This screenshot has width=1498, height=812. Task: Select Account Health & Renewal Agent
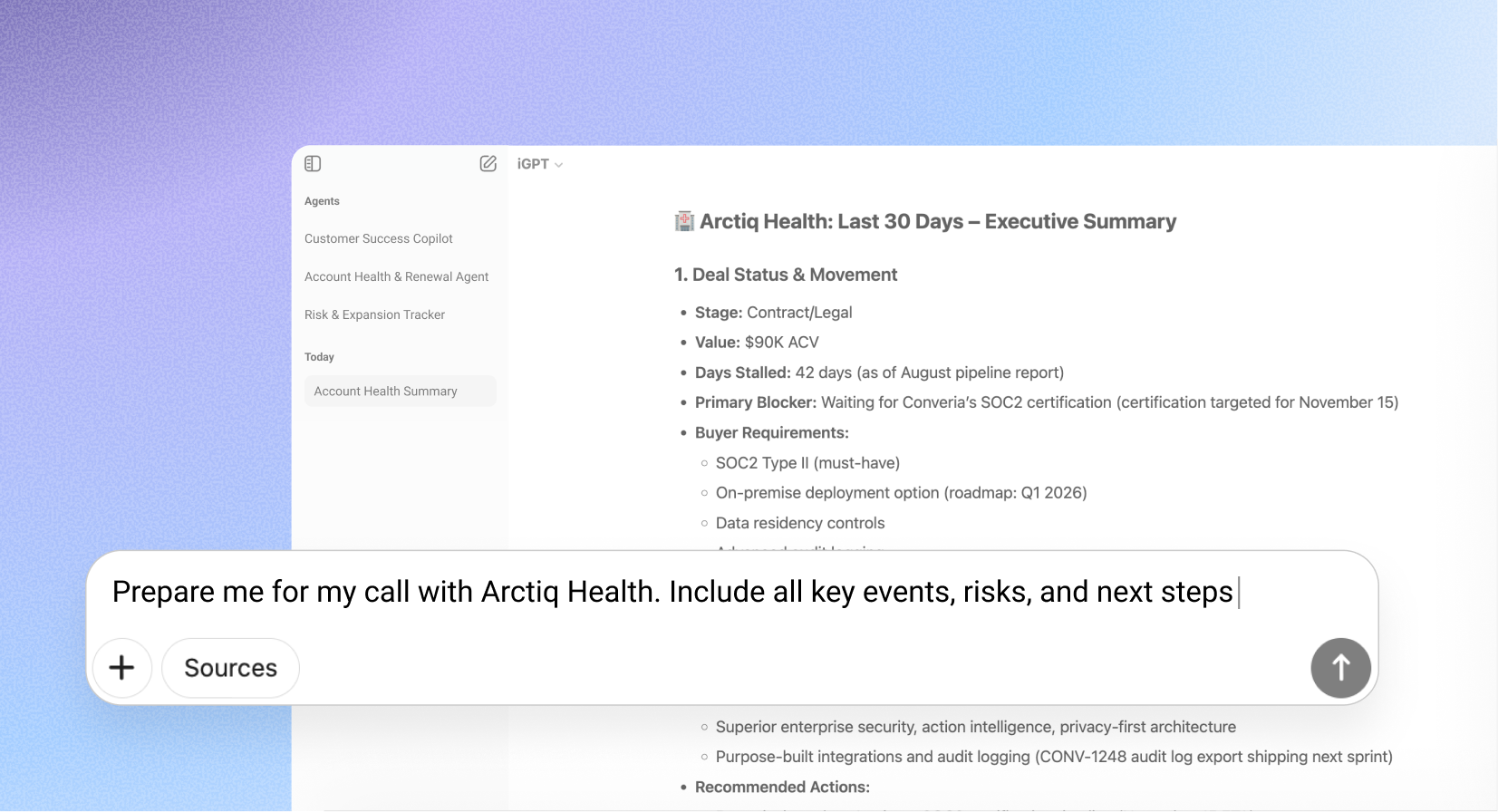[x=396, y=276]
